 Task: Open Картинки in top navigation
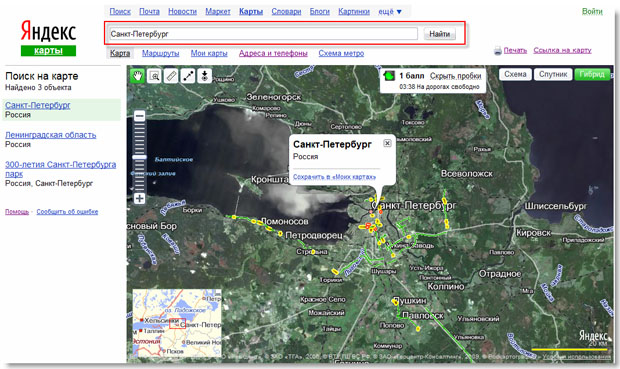click(x=354, y=11)
